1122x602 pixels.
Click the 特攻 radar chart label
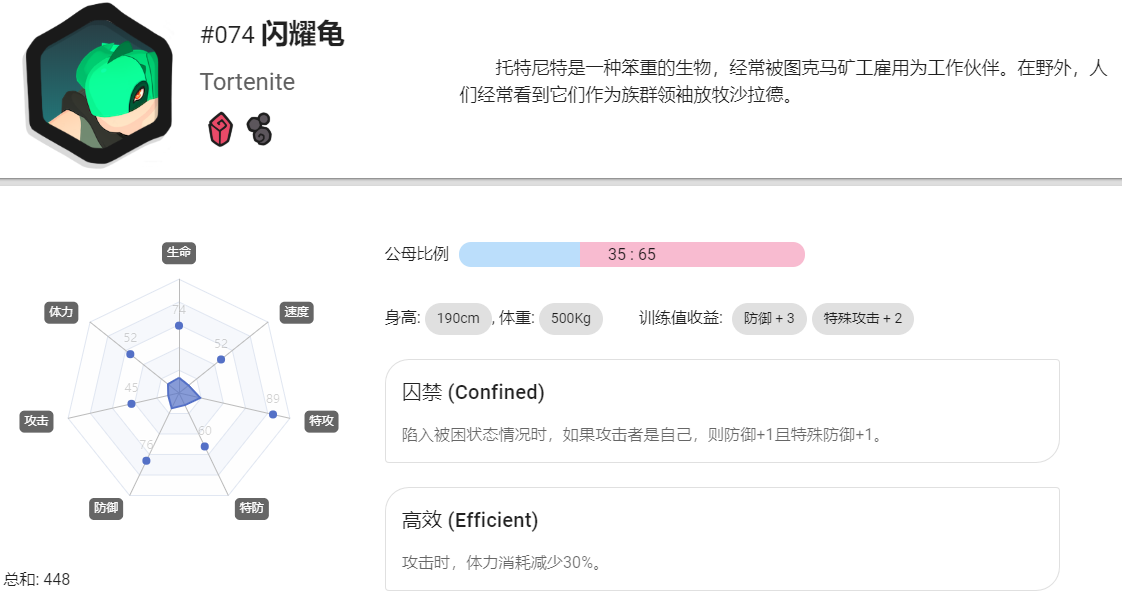point(321,421)
